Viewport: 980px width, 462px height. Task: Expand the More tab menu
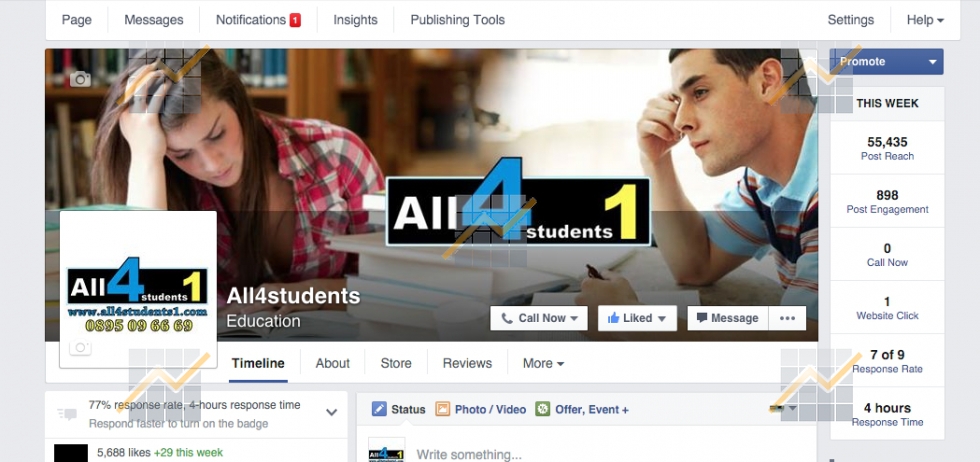tap(543, 363)
